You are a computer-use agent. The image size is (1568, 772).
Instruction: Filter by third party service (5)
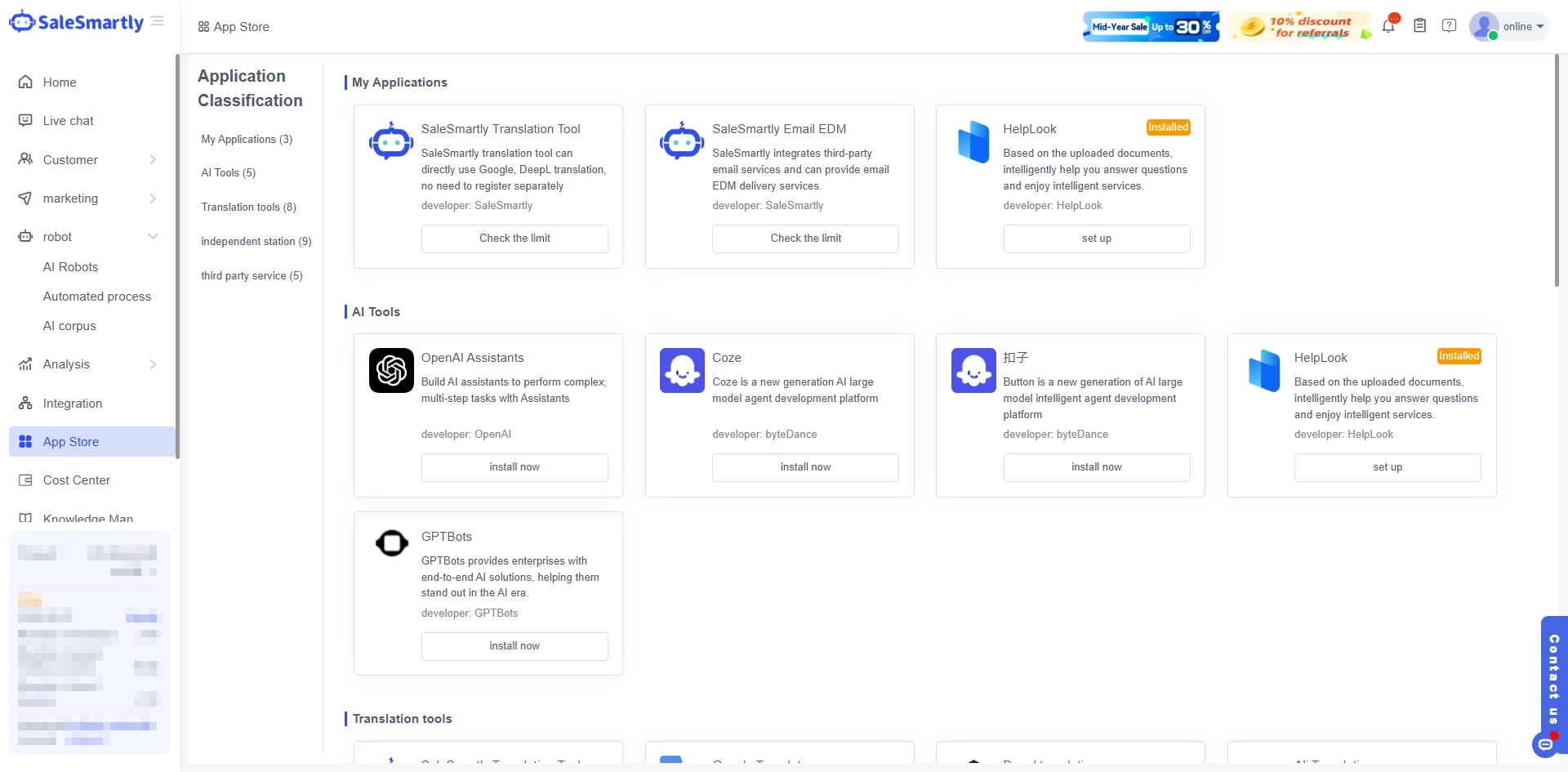[252, 276]
